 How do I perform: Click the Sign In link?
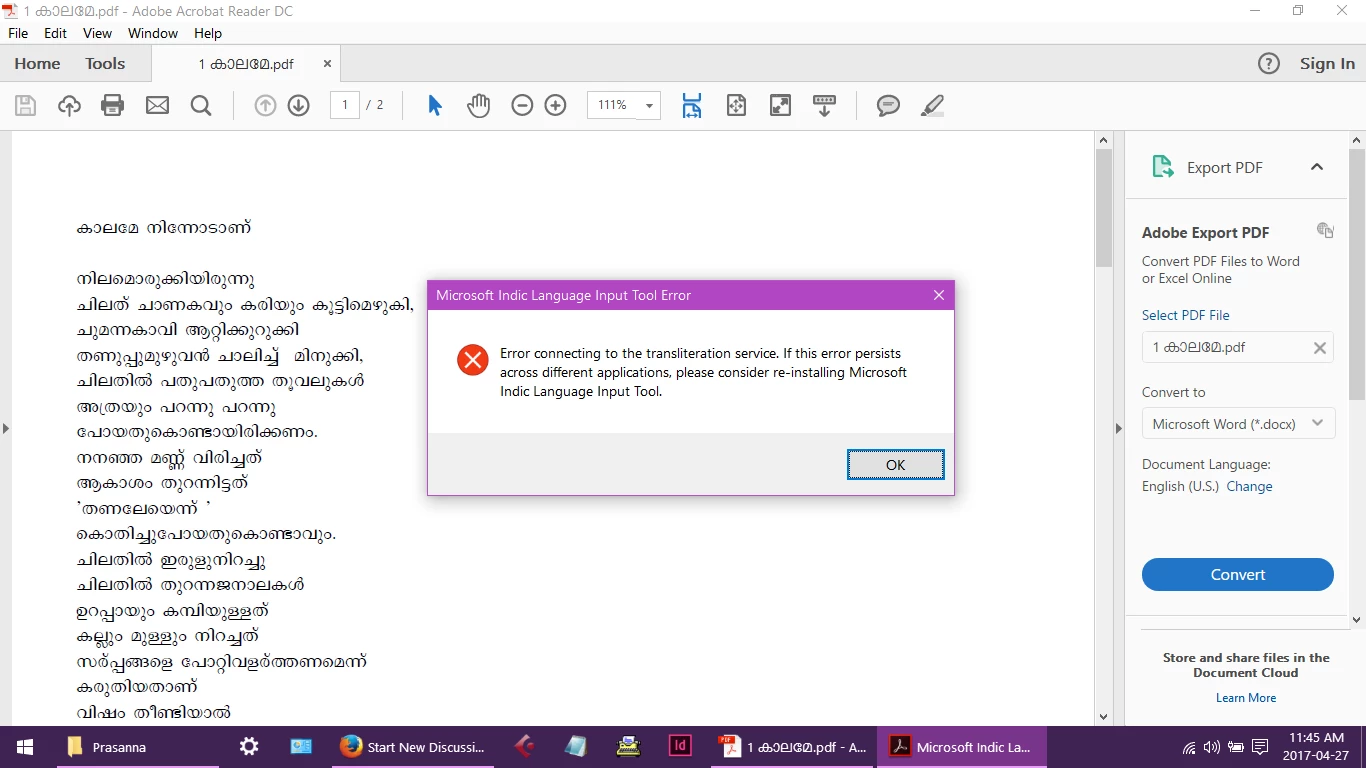[x=1328, y=64]
